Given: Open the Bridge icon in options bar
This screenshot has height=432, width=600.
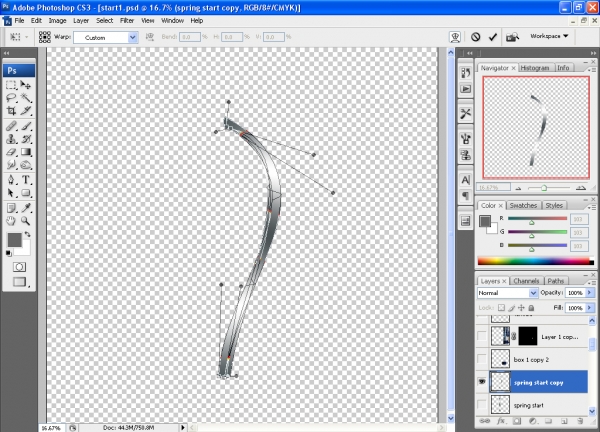Looking at the screenshot, I should (x=512, y=37).
